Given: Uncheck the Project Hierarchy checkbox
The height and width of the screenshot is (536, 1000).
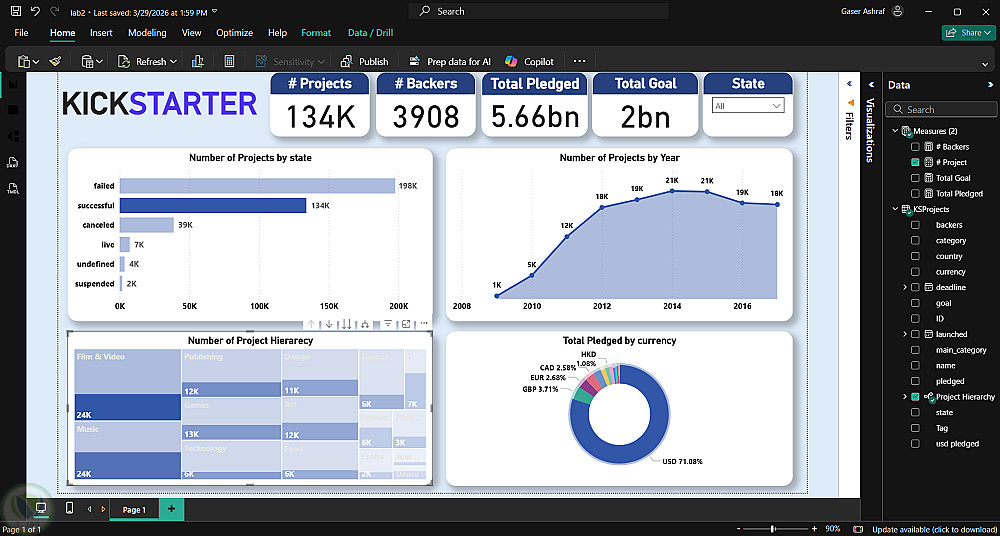Looking at the screenshot, I should pos(915,397).
